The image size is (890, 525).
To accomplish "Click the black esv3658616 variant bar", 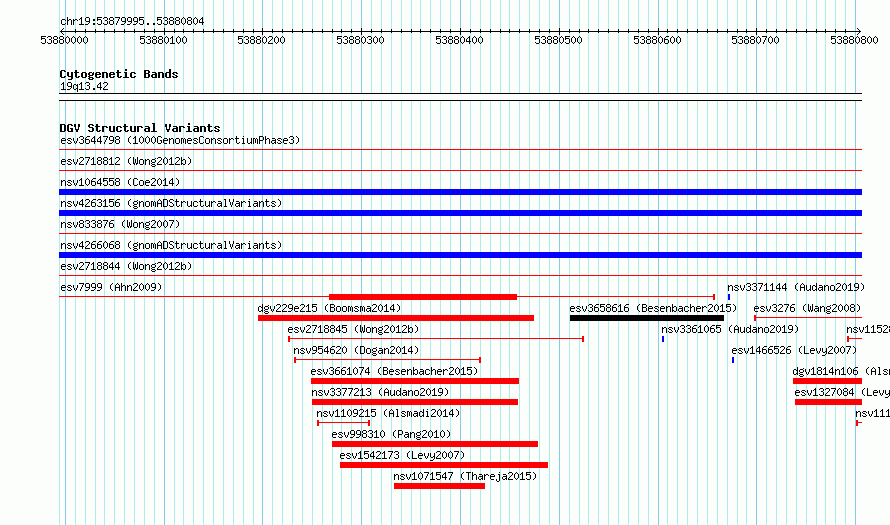I will [646, 318].
